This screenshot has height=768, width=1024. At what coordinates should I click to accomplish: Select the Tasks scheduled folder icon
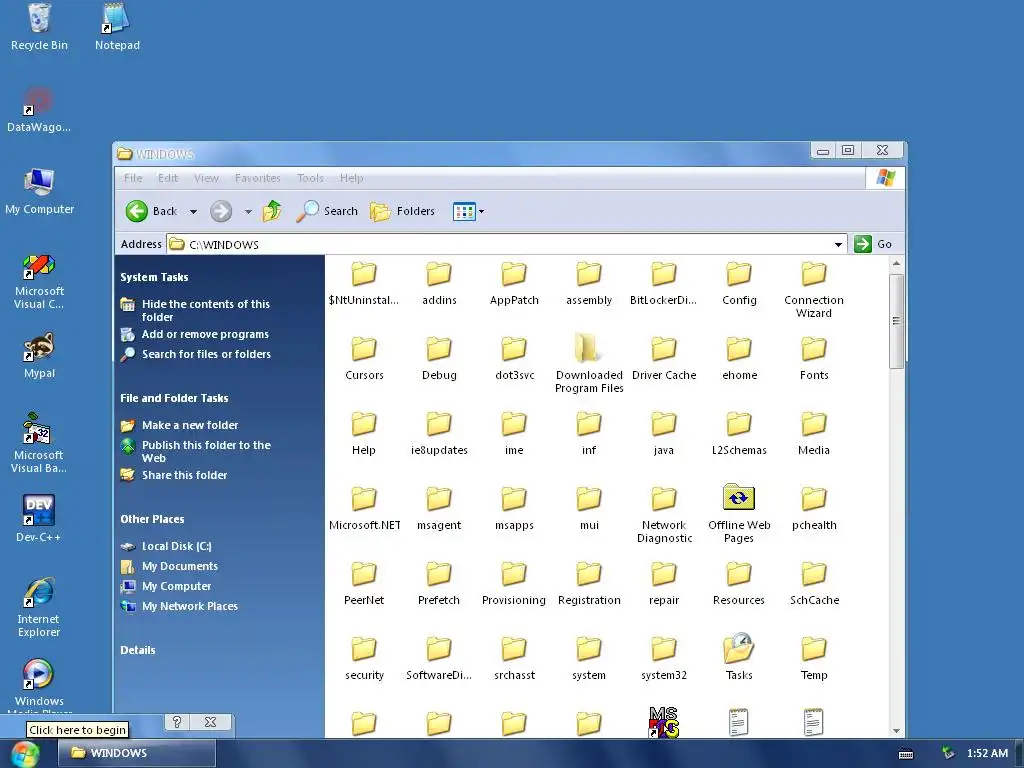pos(739,648)
